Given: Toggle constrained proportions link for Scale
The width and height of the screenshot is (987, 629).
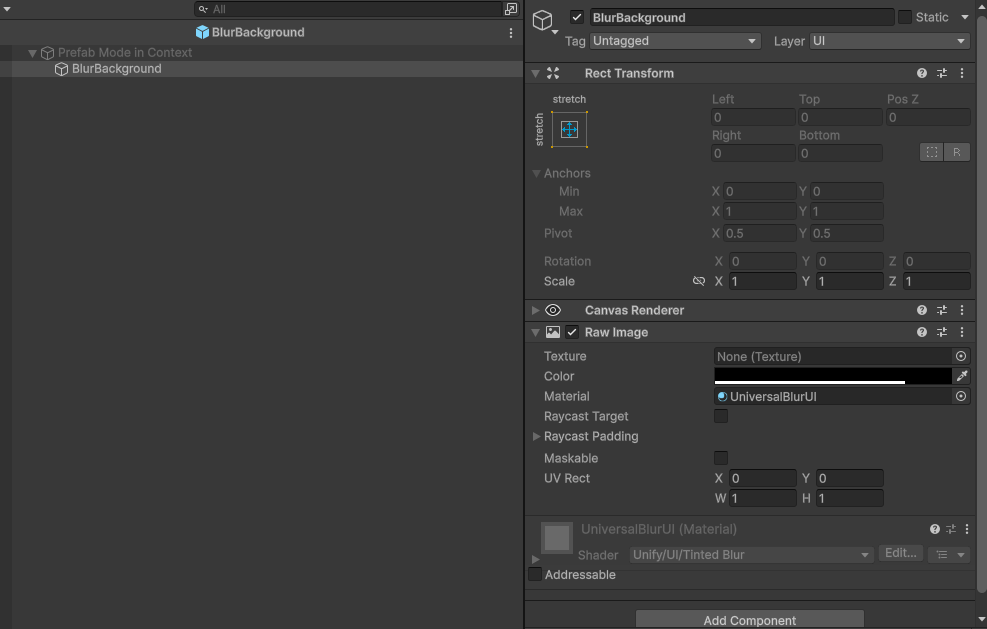Looking at the screenshot, I should 699,281.
